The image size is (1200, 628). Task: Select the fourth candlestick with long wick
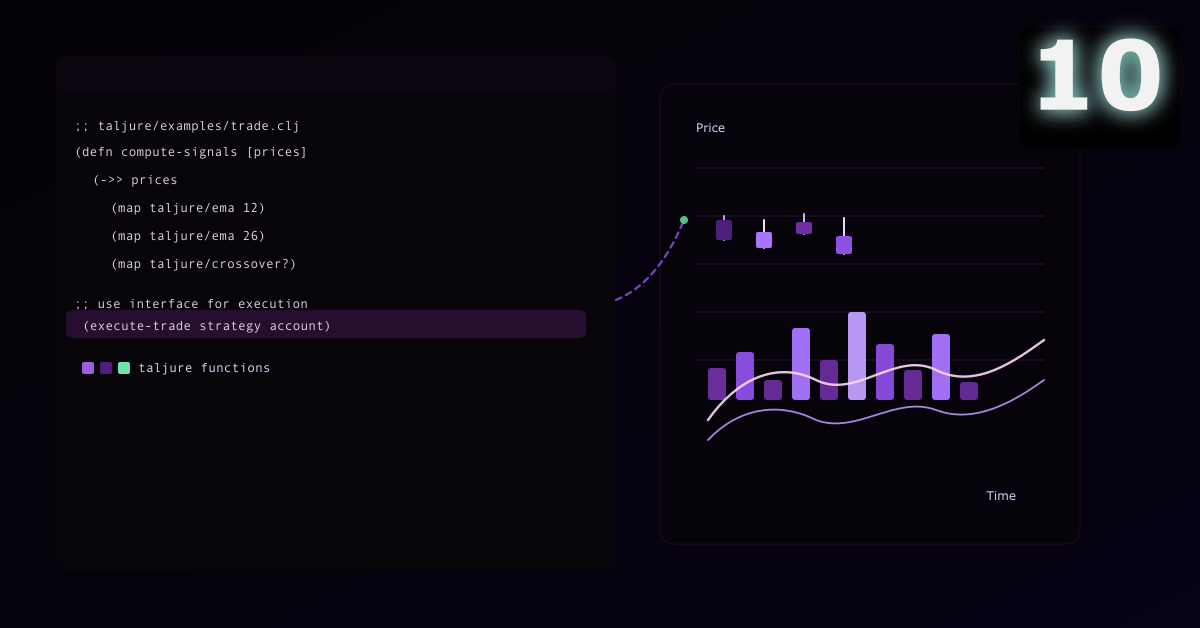(x=844, y=244)
